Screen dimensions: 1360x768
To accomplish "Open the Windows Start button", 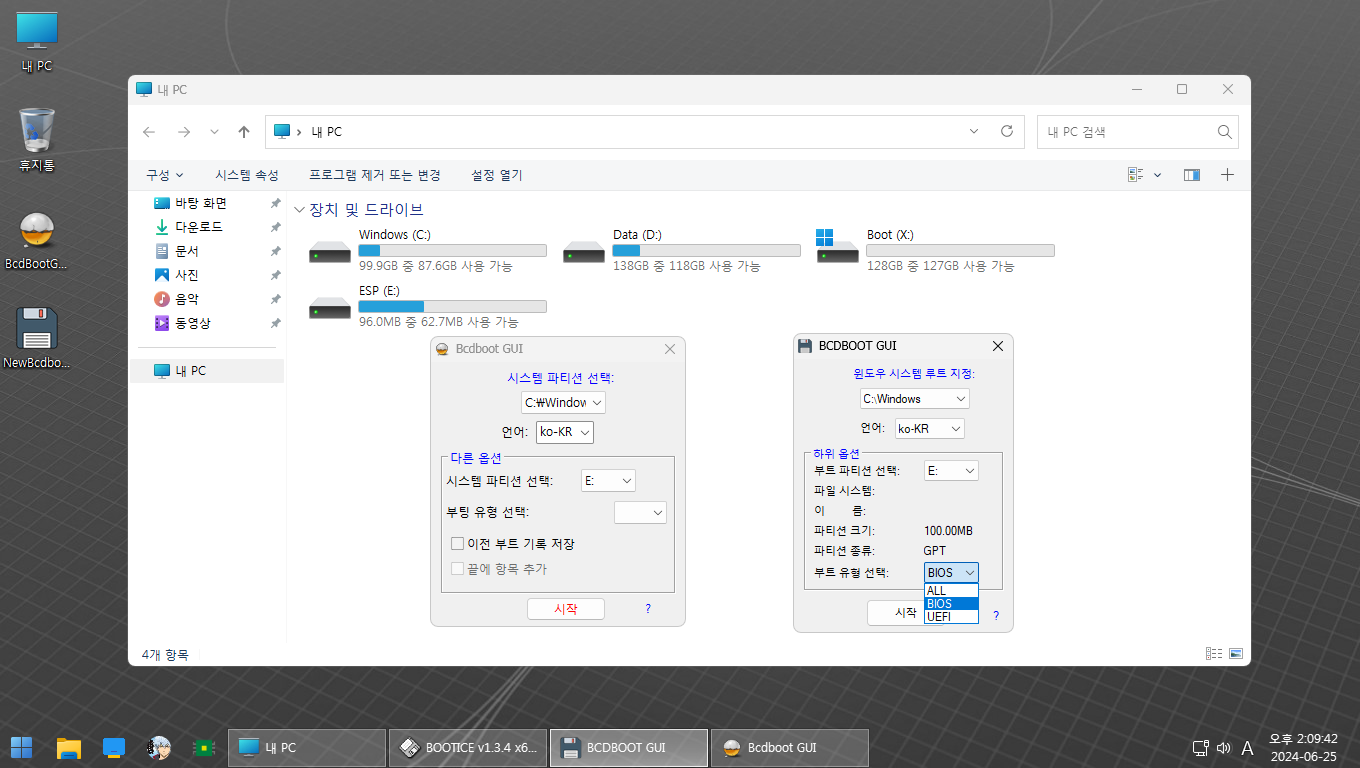I will pyautogui.click(x=21, y=747).
